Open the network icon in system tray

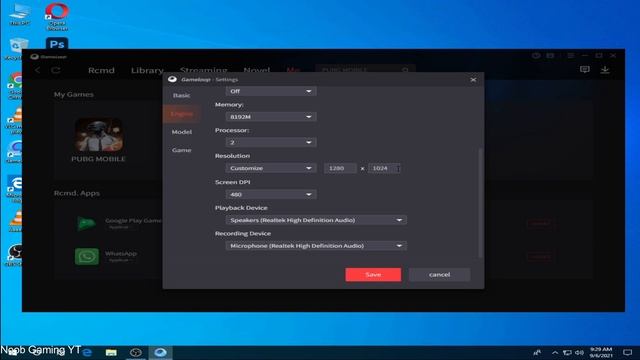click(x=567, y=352)
